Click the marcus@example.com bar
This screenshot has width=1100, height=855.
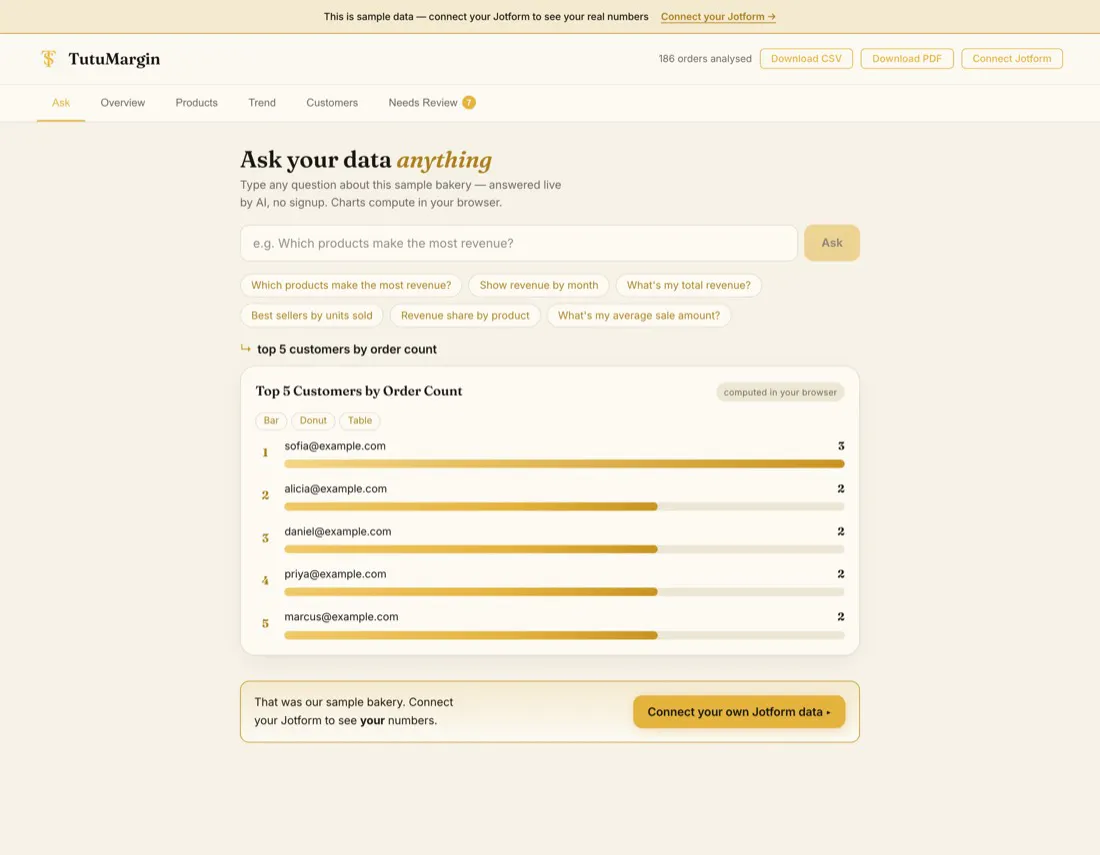click(564, 635)
